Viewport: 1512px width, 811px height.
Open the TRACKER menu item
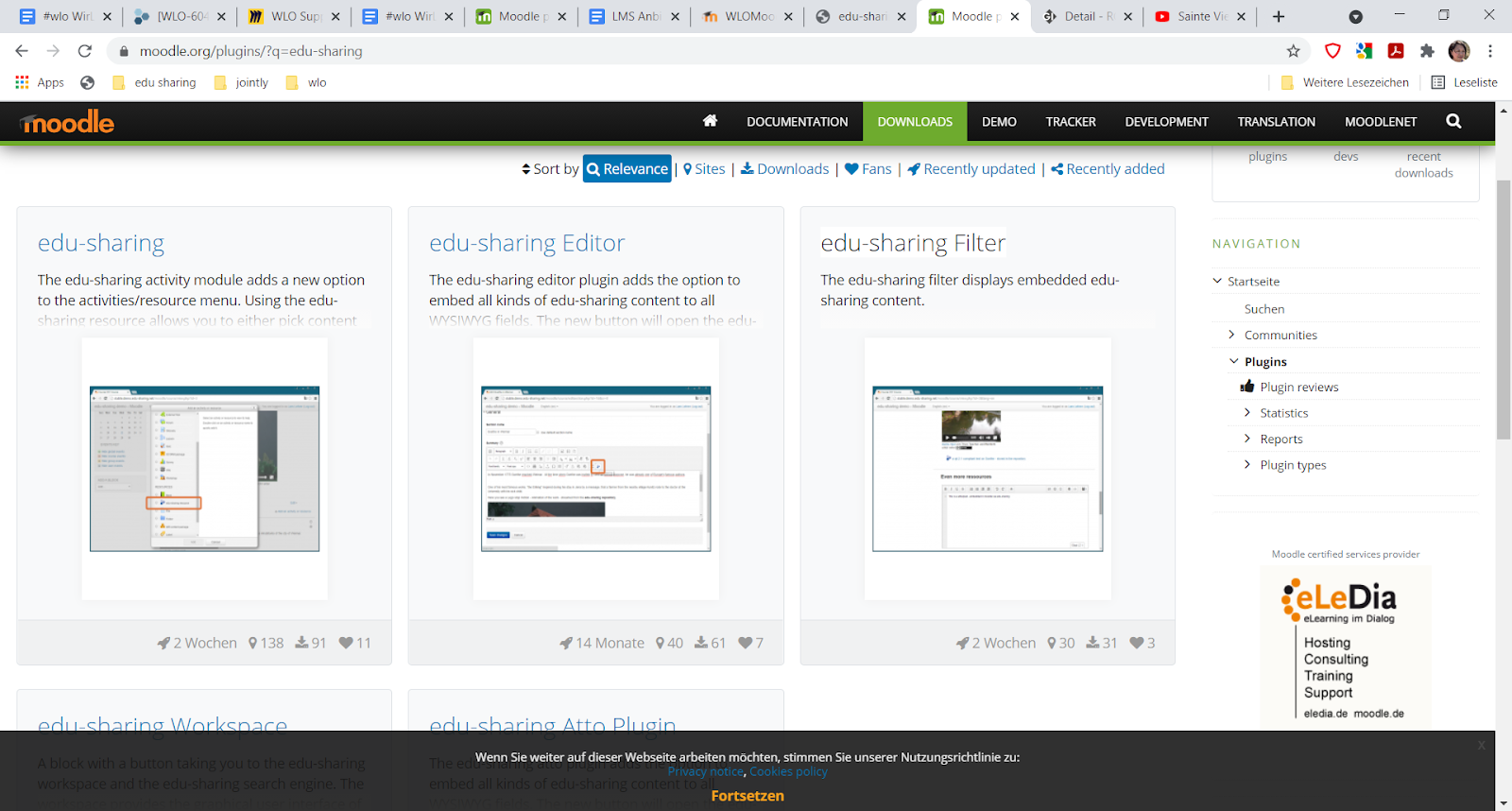point(1071,122)
